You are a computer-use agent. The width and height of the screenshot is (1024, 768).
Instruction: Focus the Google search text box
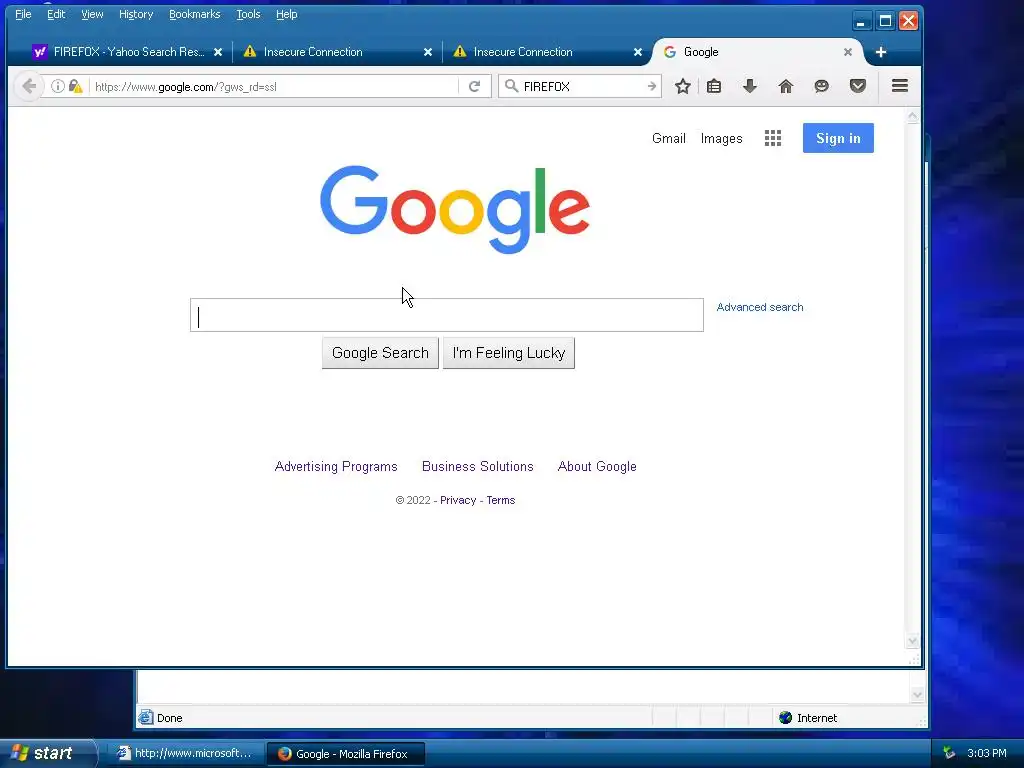pos(447,315)
